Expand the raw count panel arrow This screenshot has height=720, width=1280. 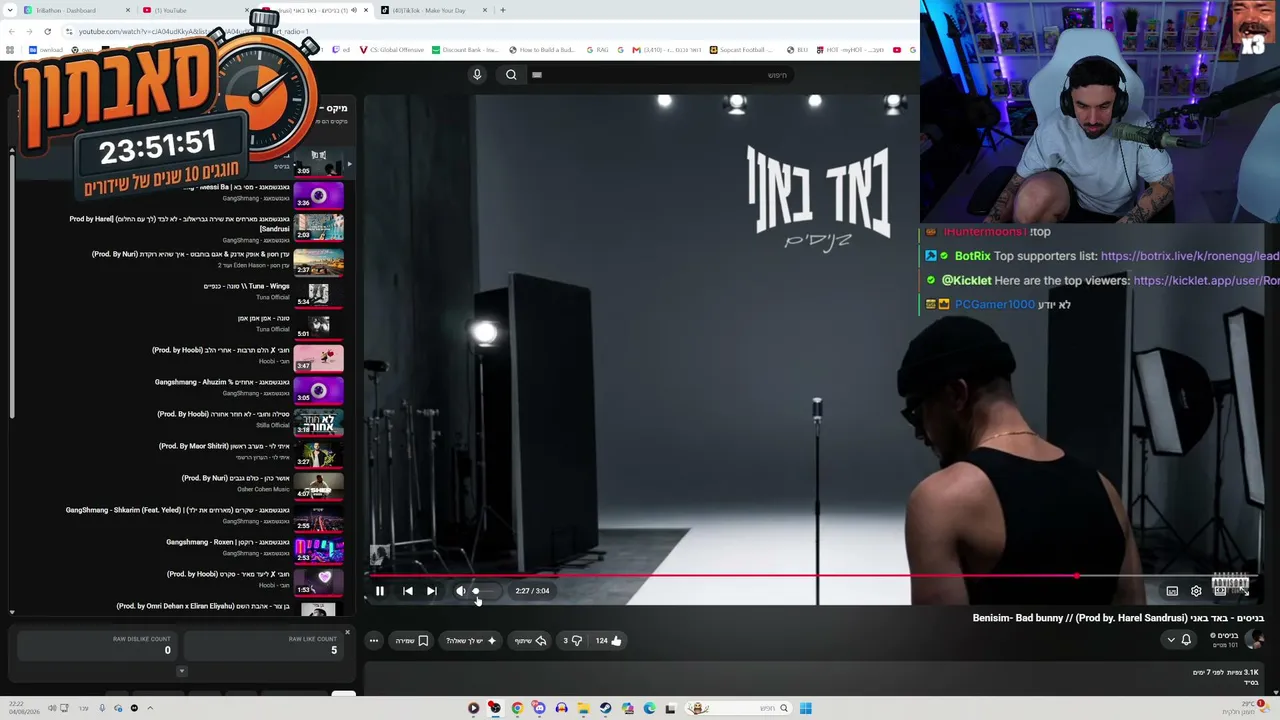tap(181, 671)
